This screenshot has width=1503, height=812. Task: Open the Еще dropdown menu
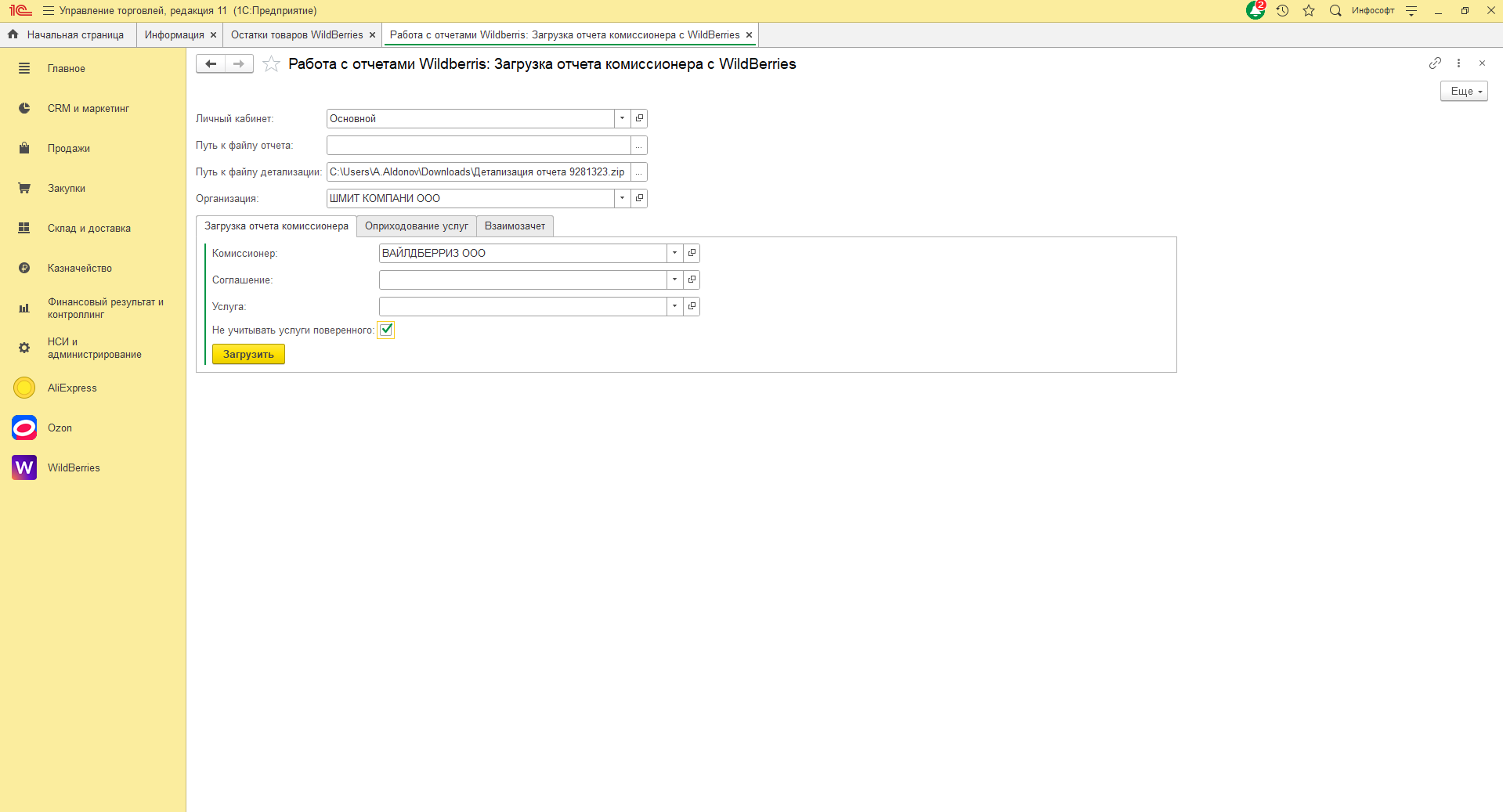tap(1464, 92)
